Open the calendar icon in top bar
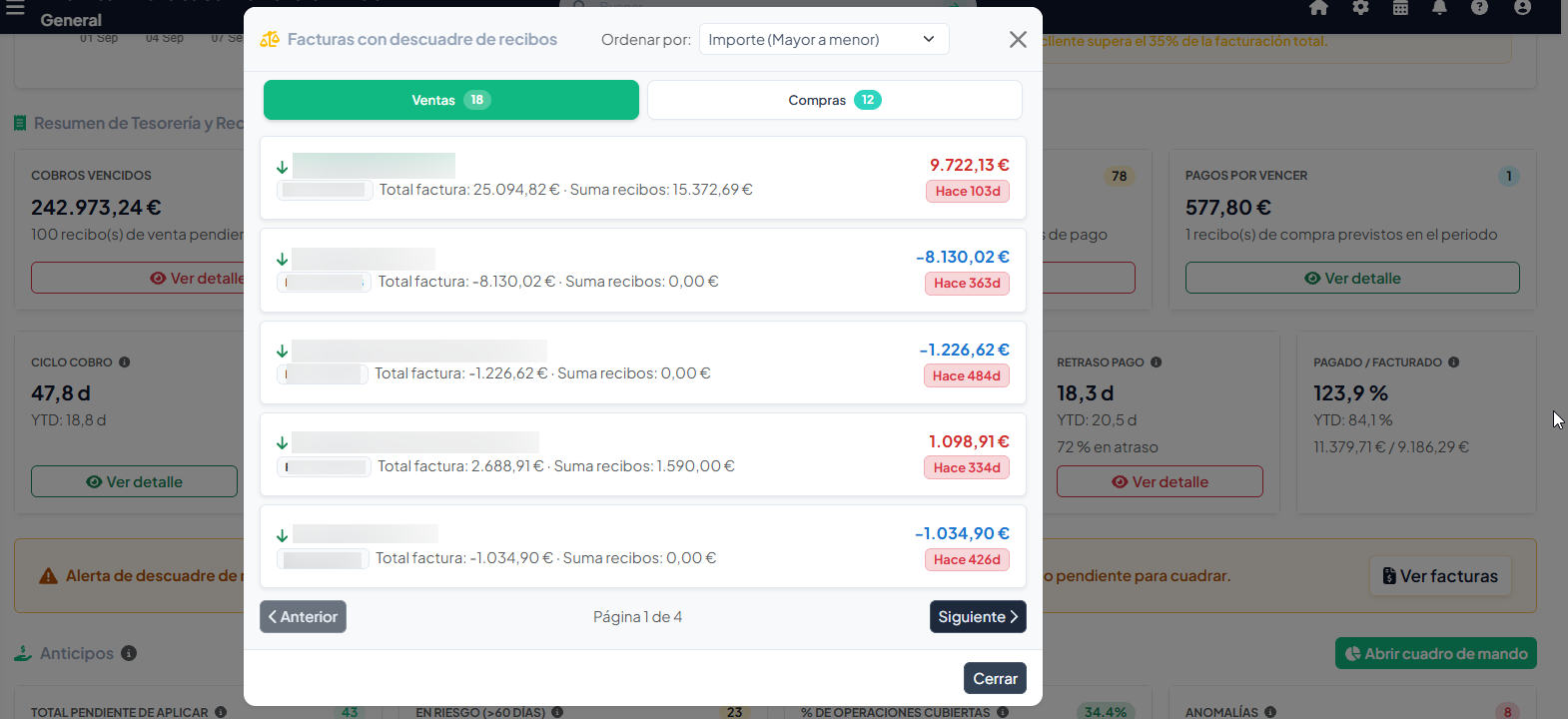Image resolution: width=1568 pixels, height=719 pixels. tap(1400, 8)
